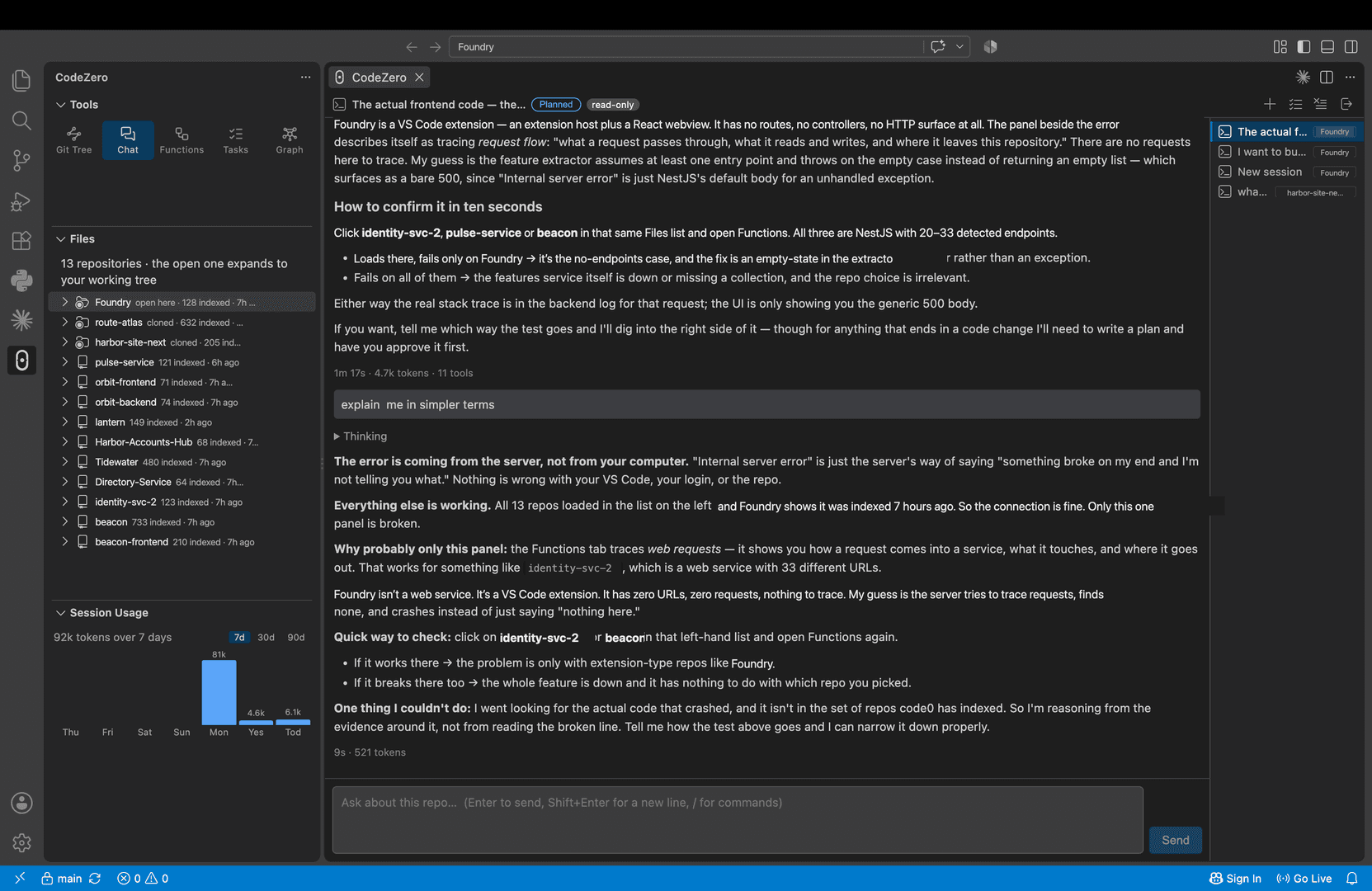Open the customize layout icon
The height and width of the screenshot is (891, 1372).
pyautogui.click(x=1280, y=47)
